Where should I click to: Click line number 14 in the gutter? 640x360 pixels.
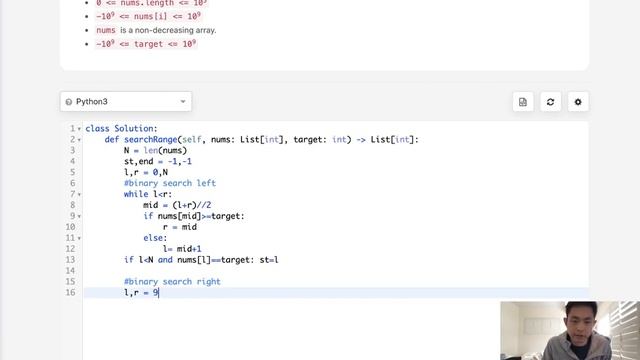[70, 271]
